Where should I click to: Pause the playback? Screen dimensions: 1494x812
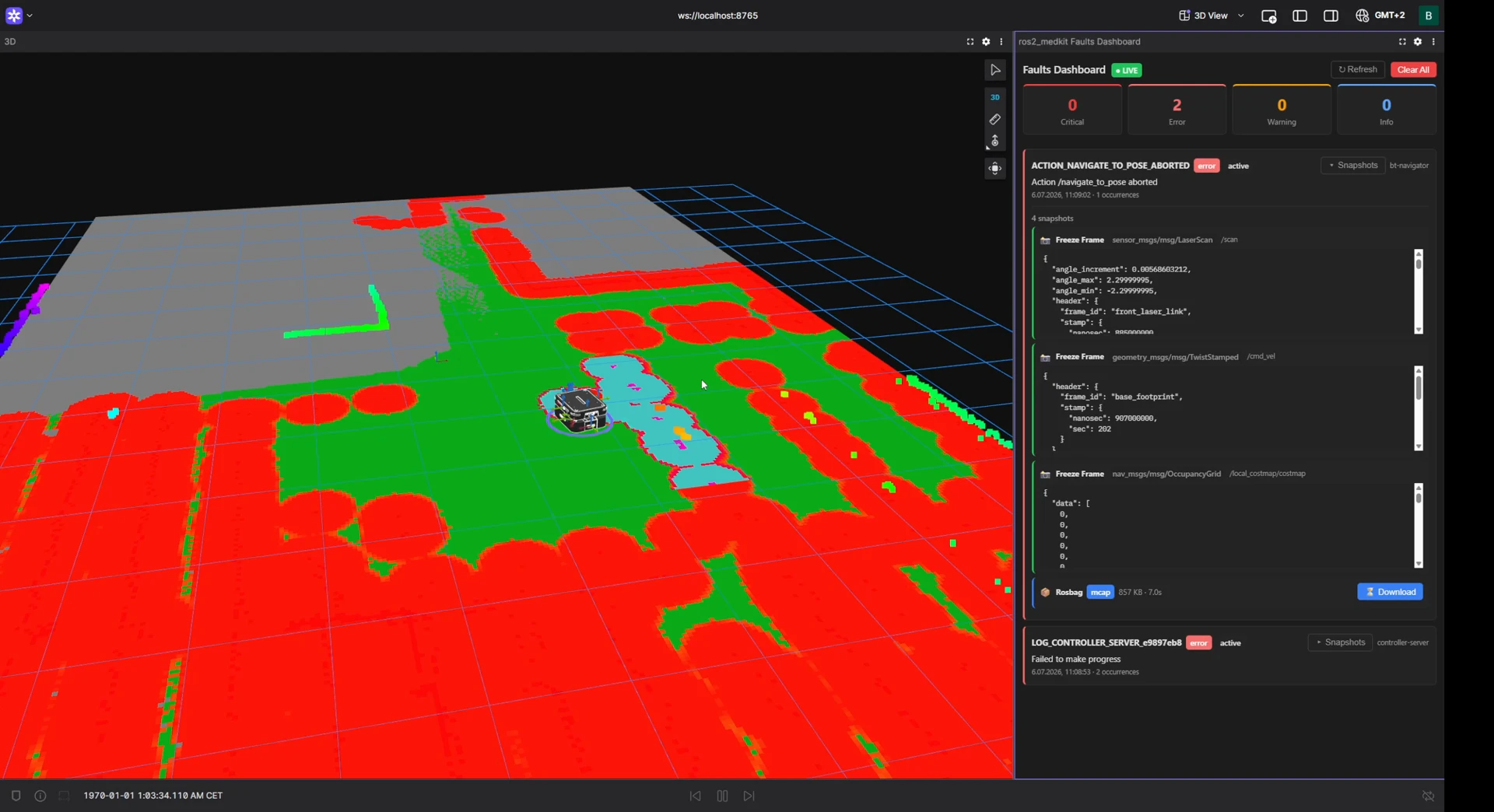722,796
